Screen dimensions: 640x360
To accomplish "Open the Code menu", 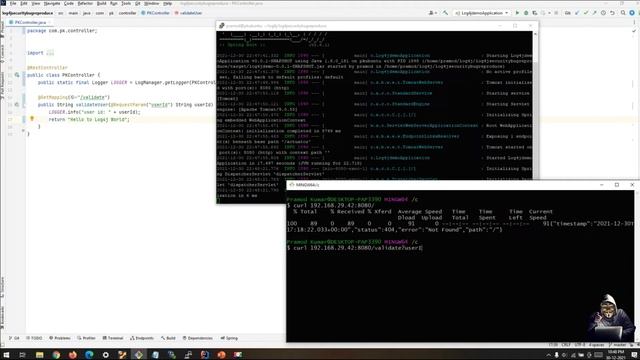I will (x=69, y=3).
